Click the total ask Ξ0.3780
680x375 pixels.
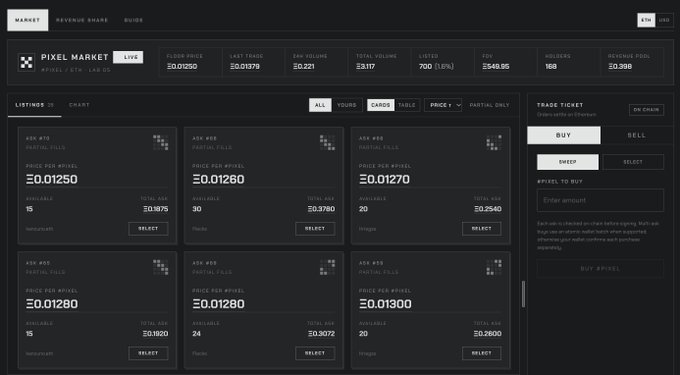pyautogui.click(x=321, y=209)
